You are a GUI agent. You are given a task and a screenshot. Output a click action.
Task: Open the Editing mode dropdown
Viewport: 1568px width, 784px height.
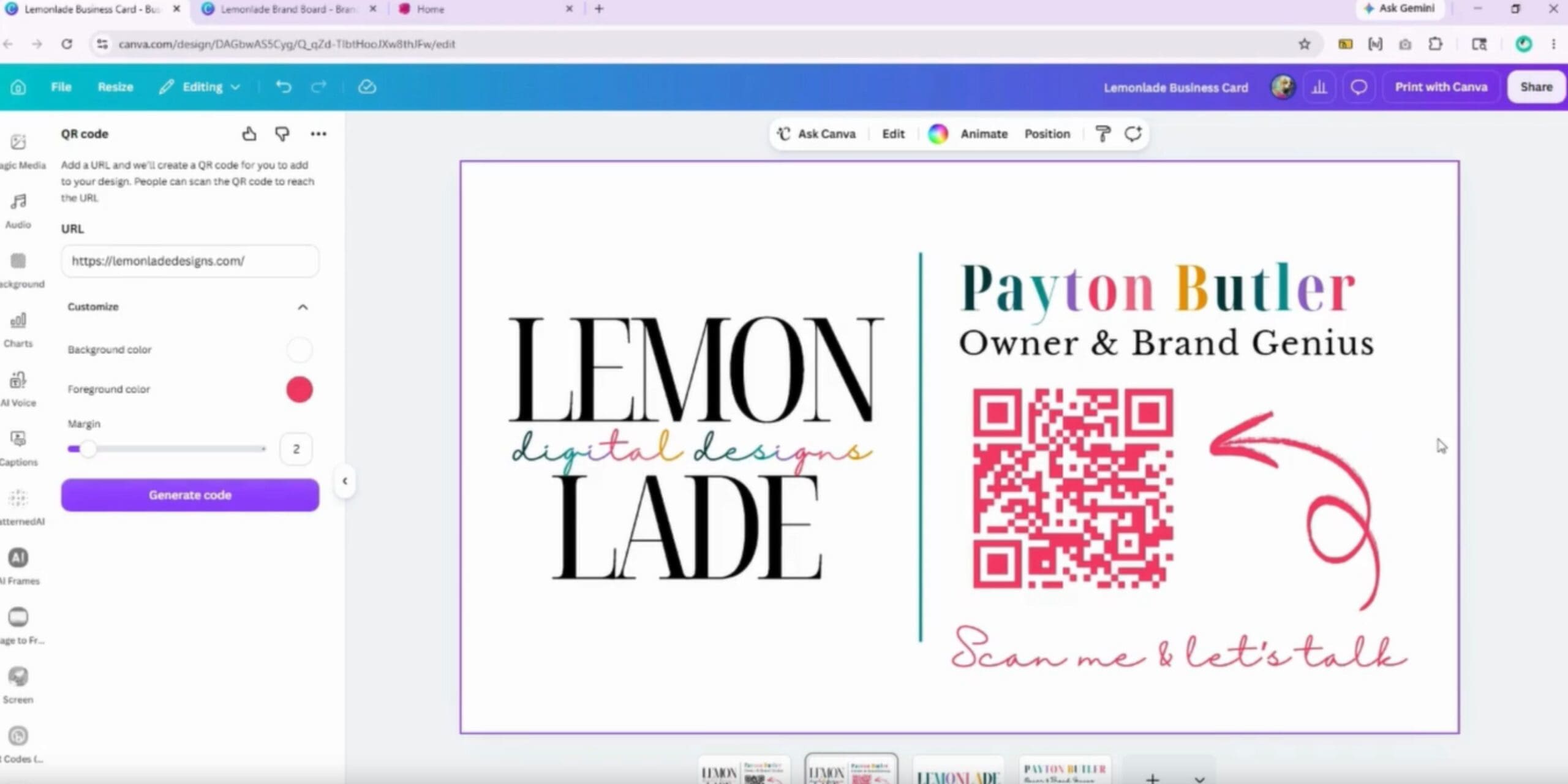tap(200, 87)
